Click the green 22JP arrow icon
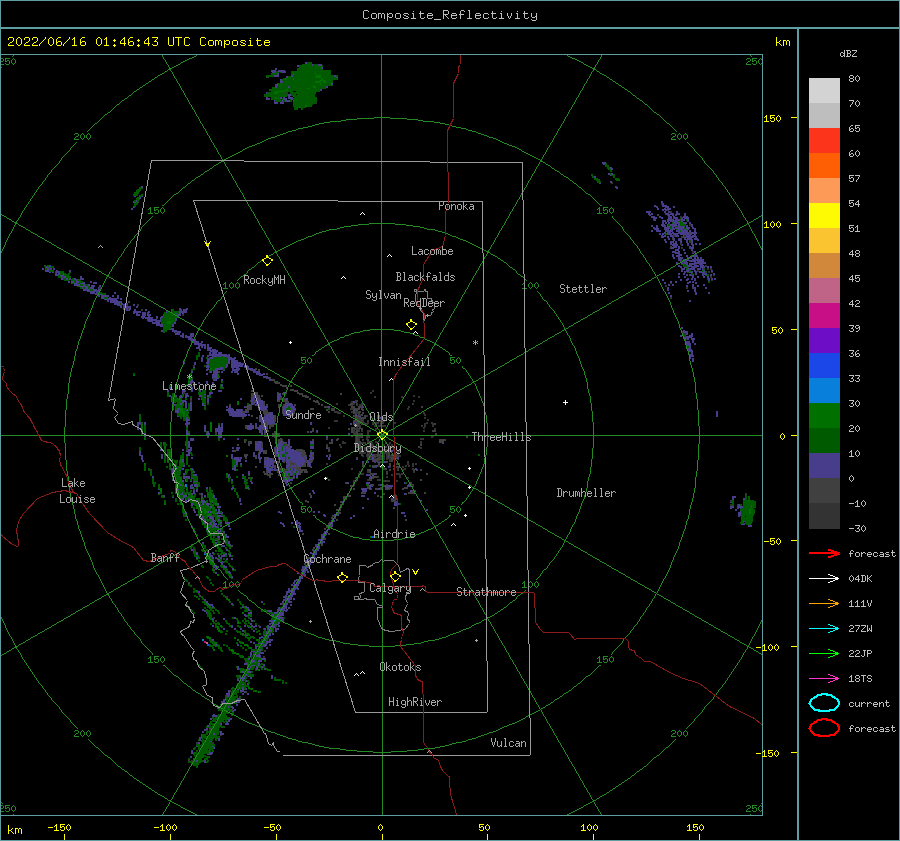The height and width of the screenshot is (841, 900). 824,653
